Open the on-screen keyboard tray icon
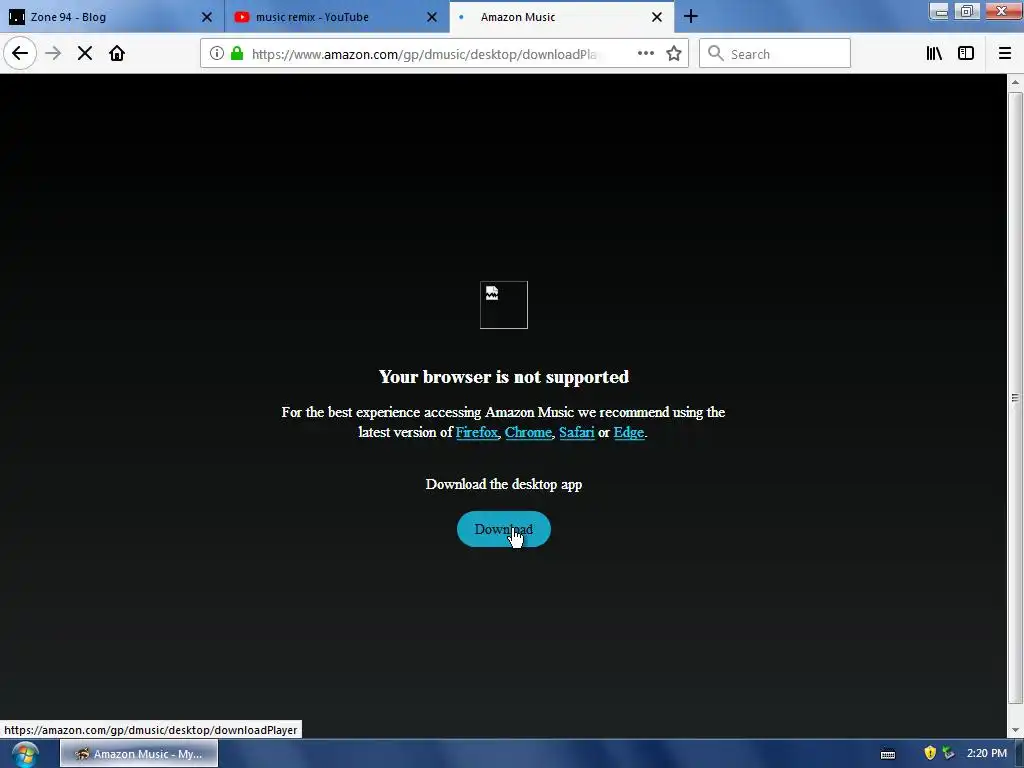Image resolution: width=1024 pixels, height=768 pixels. pyautogui.click(x=888, y=754)
